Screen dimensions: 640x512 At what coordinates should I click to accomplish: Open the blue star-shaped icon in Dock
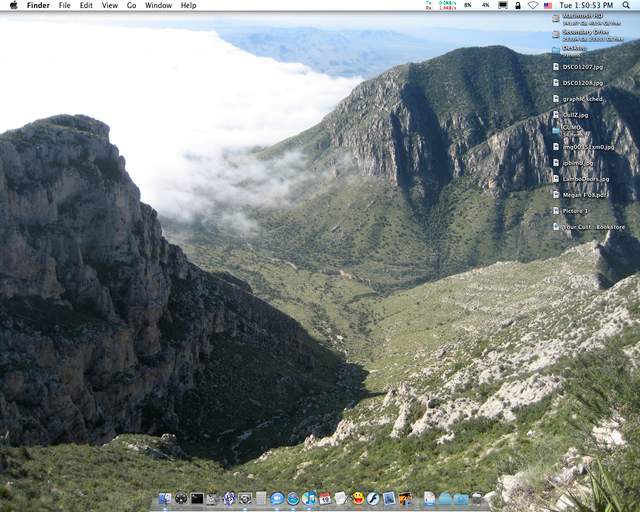[x=229, y=499]
